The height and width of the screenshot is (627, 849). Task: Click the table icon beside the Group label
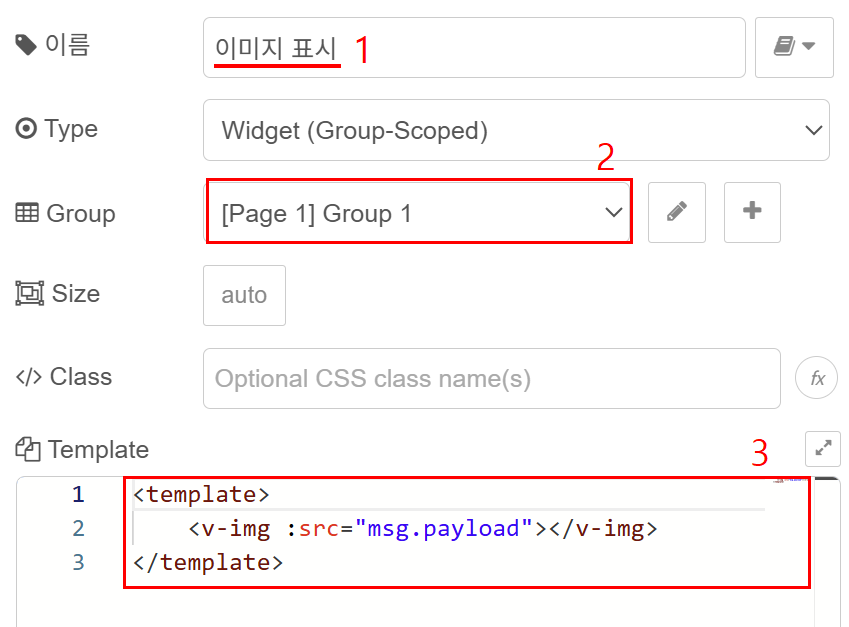pyautogui.click(x=27, y=213)
